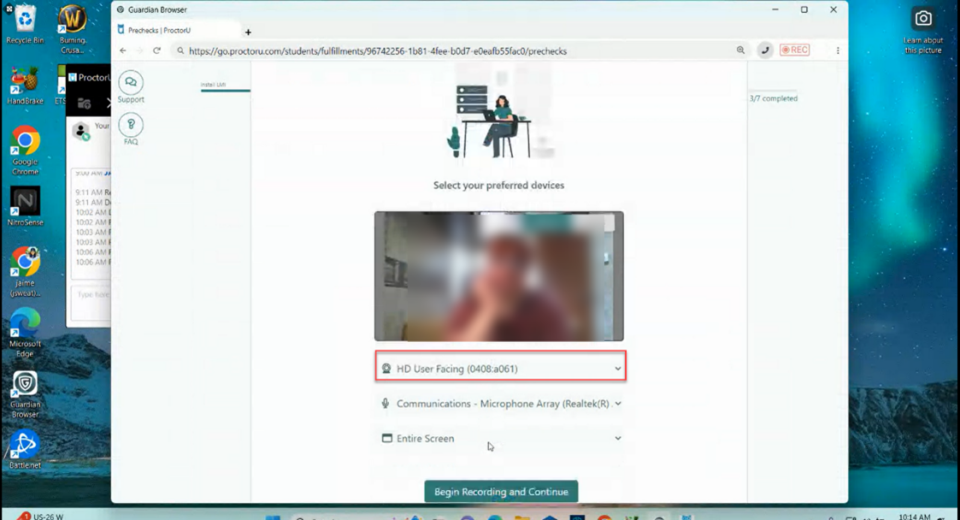
Task: Reload the page with refresh icon
Action: [x=157, y=50]
